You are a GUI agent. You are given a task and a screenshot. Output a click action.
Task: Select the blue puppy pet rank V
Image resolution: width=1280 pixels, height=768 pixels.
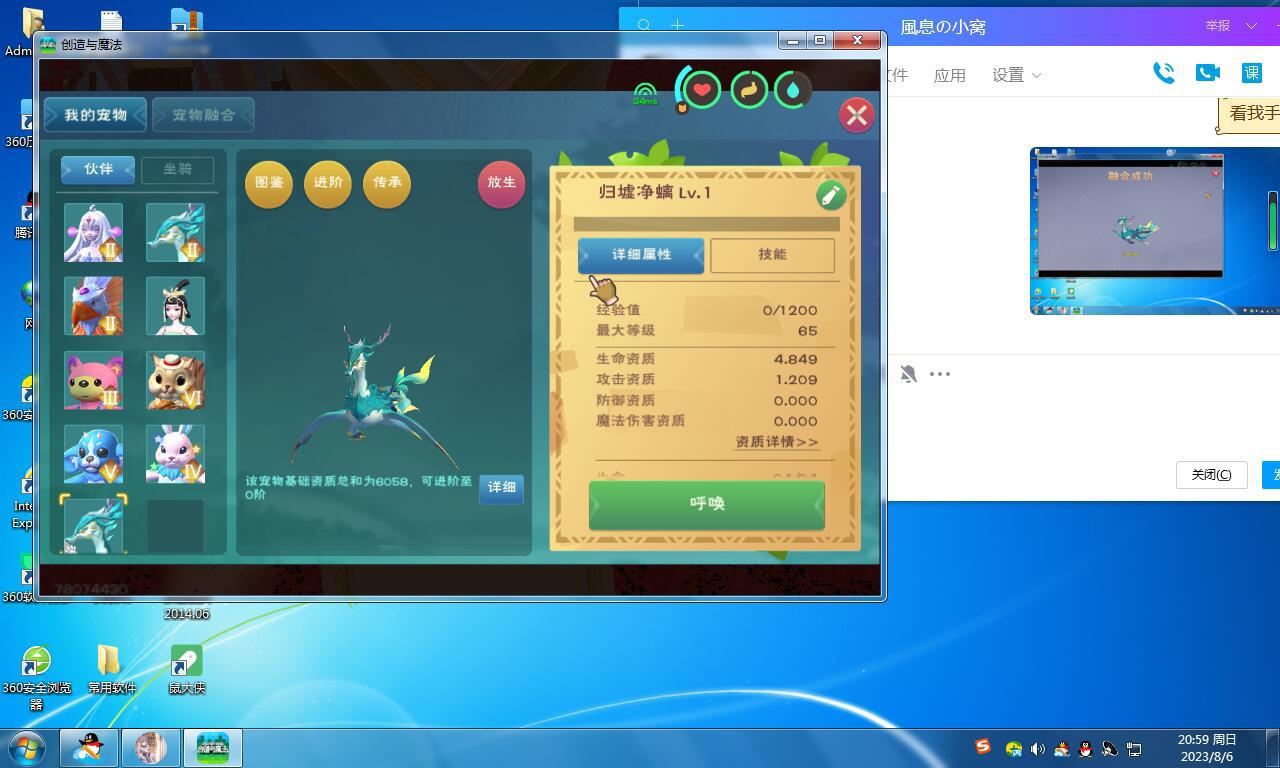(x=94, y=454)
